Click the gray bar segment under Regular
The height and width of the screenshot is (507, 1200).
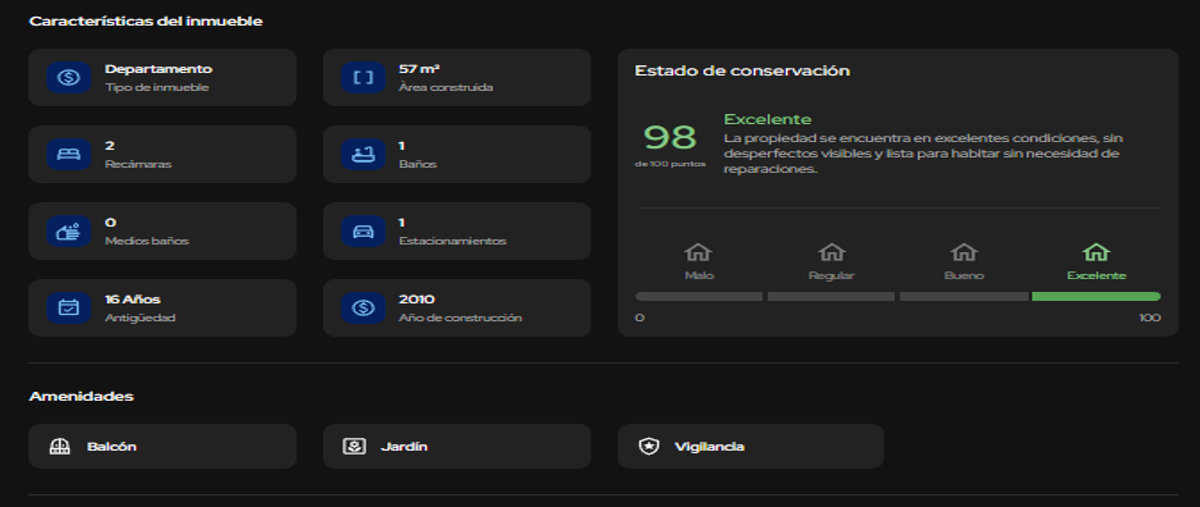tap(831, 296)
